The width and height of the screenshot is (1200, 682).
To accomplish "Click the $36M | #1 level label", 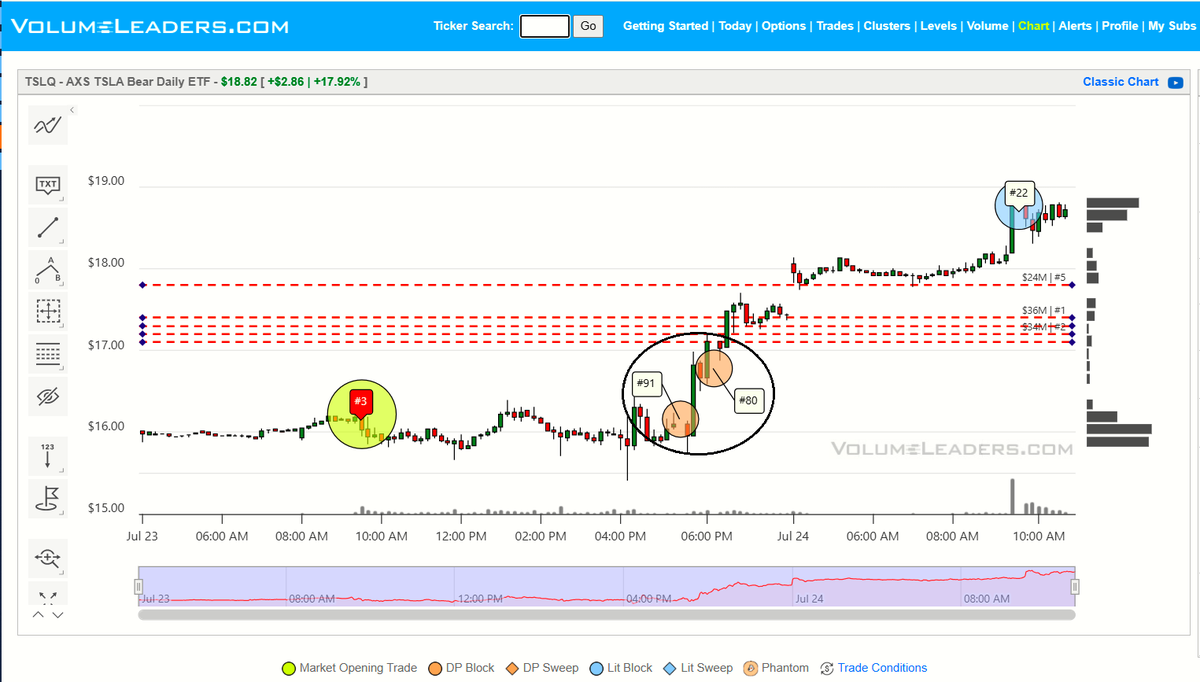I will pyautogui.click(x=1044, y=311).
